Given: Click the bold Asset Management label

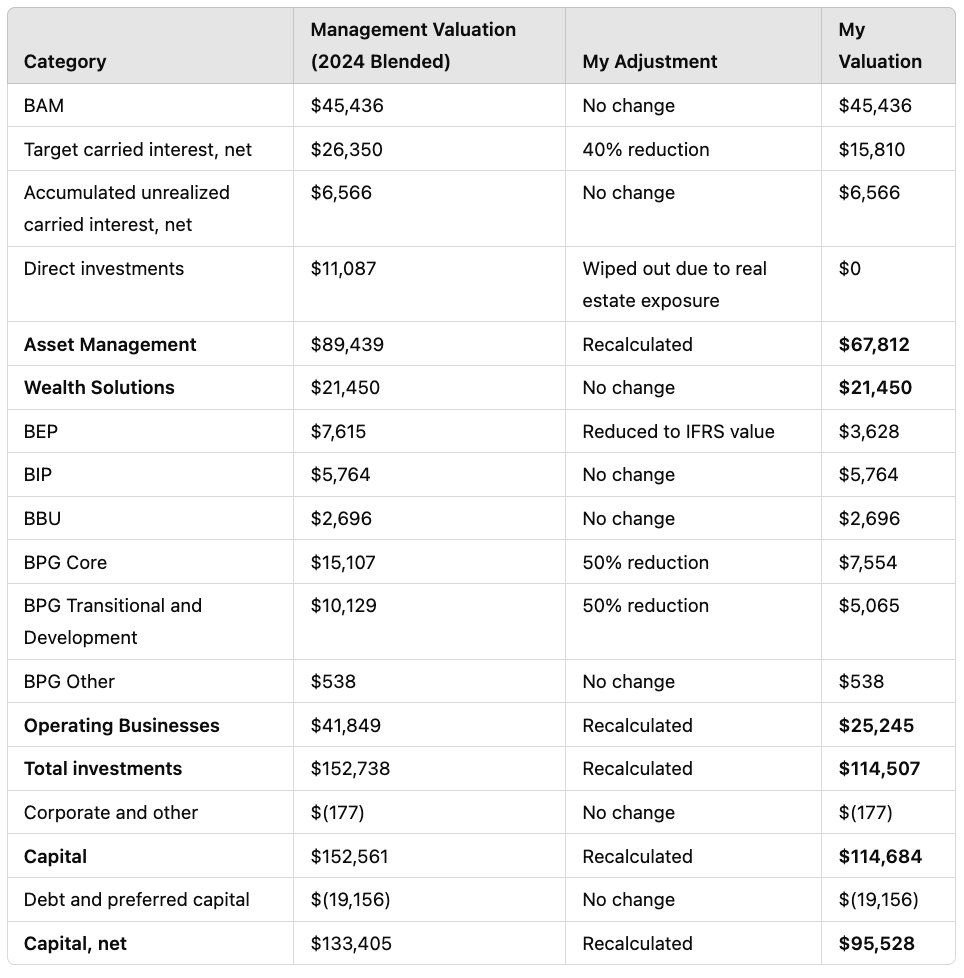Looking at the screenshot, I should (x=110, y=344).
